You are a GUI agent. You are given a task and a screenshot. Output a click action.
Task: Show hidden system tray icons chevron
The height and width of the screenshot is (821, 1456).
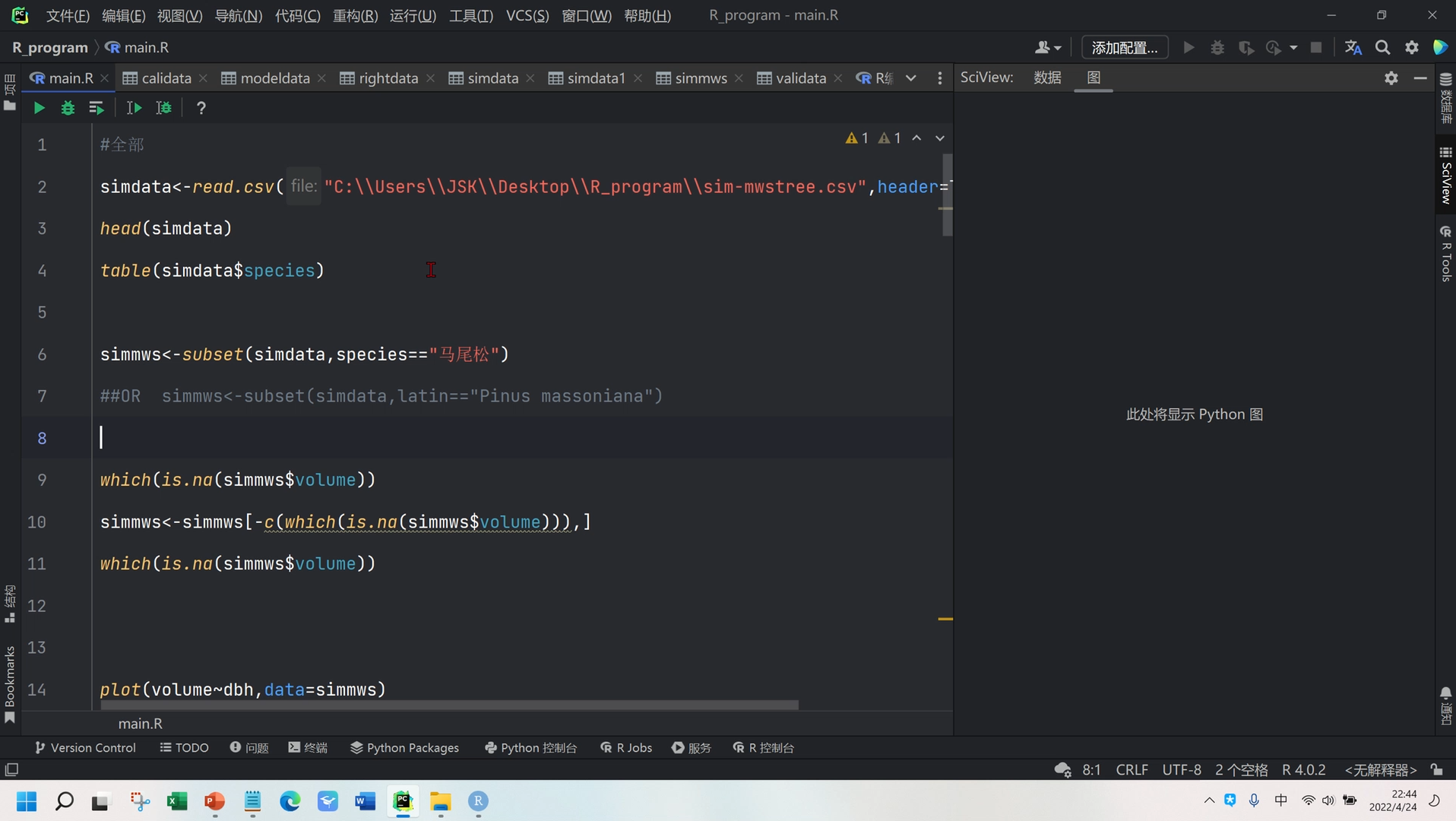(x=1208, y=800)
